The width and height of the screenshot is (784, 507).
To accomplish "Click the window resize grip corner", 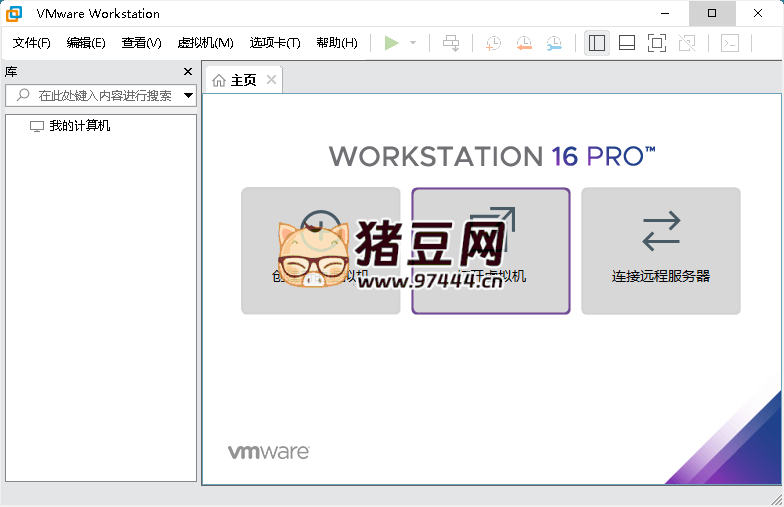I will (x=776, y=500).
